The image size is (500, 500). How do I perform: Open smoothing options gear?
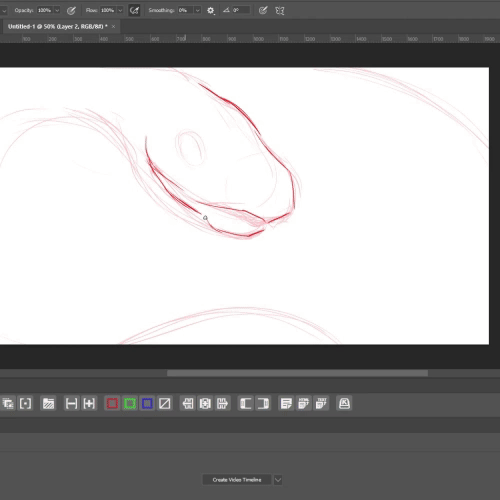[210, 11]
